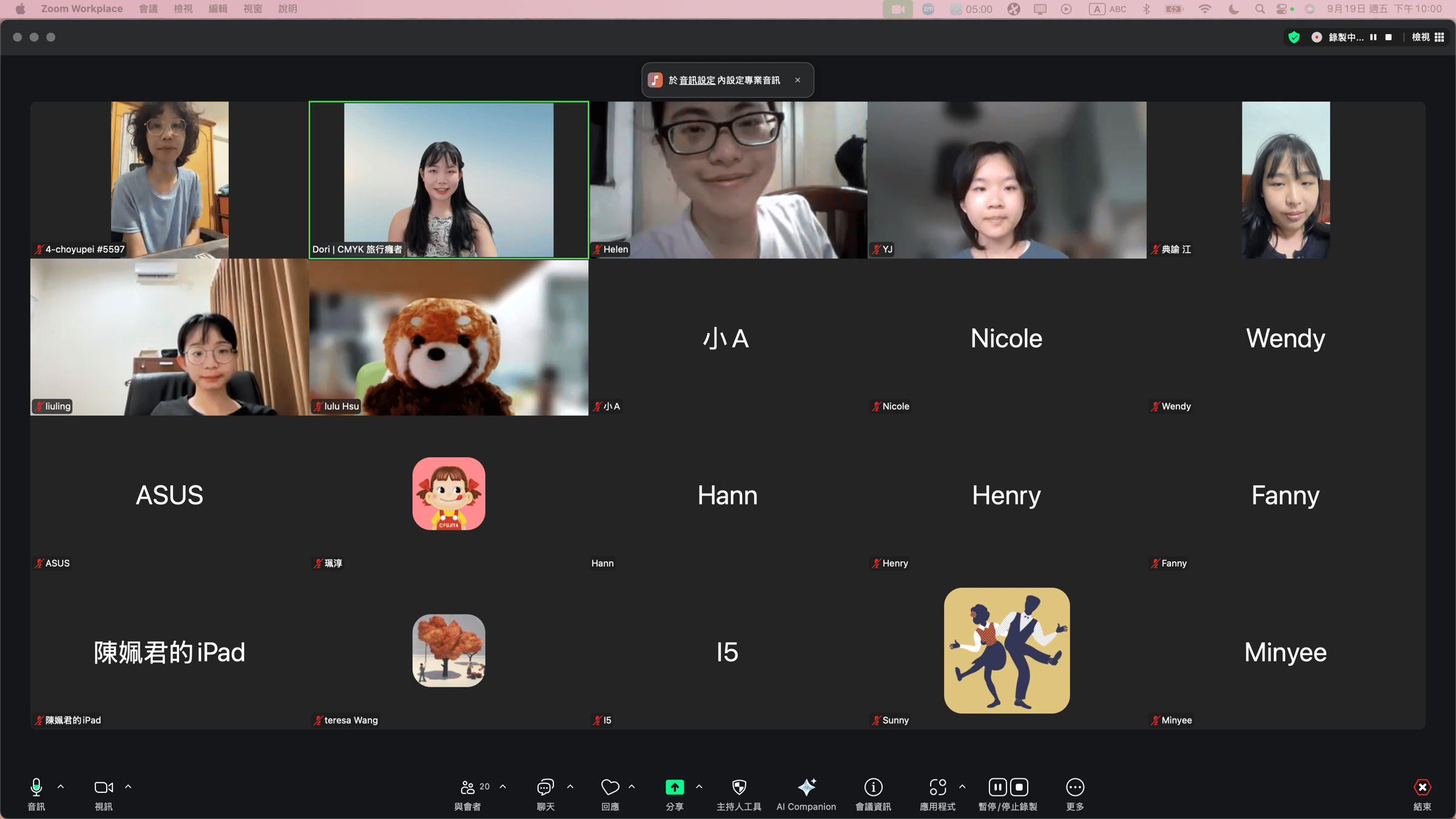Open meeting information icon
Image resolution: width=1456 pixels, height=819 pixels.
pyautogui.click(x=873, y=787)
